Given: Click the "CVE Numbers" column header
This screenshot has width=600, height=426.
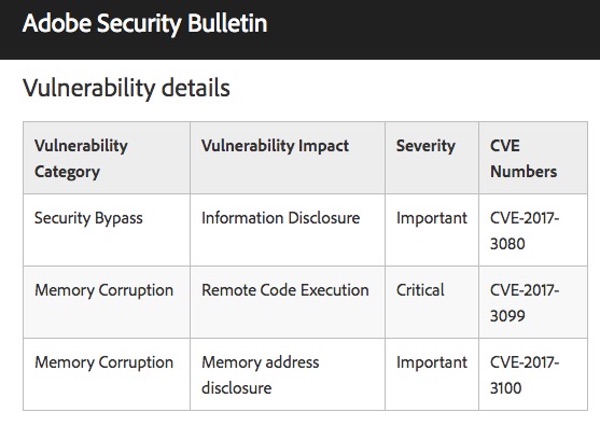Looking at the screenshot, I should pyautogui.click(x=524, y=158).
